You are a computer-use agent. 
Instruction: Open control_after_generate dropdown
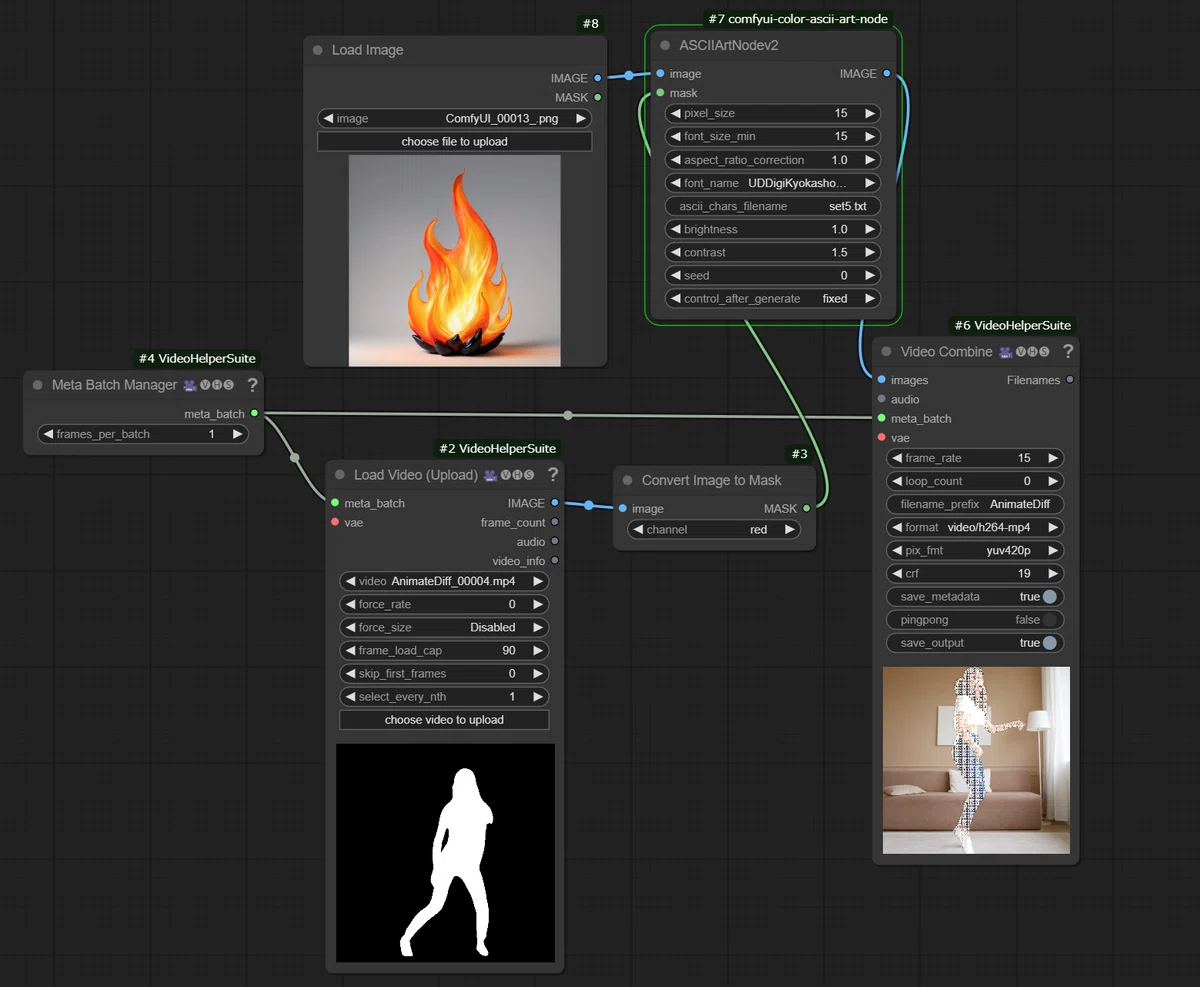coord(773,298)
